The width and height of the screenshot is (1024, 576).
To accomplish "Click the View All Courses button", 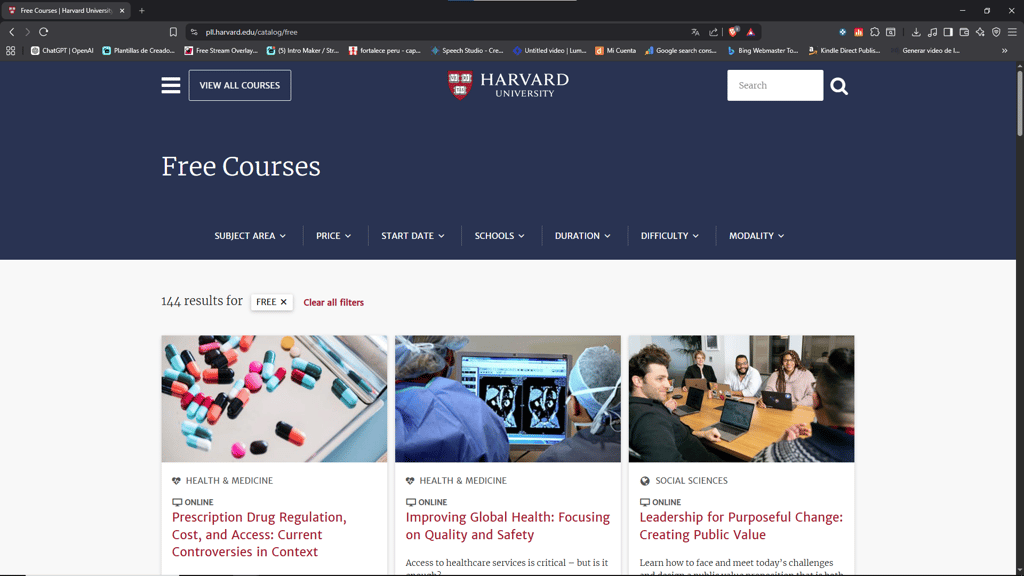I will 240,86.
